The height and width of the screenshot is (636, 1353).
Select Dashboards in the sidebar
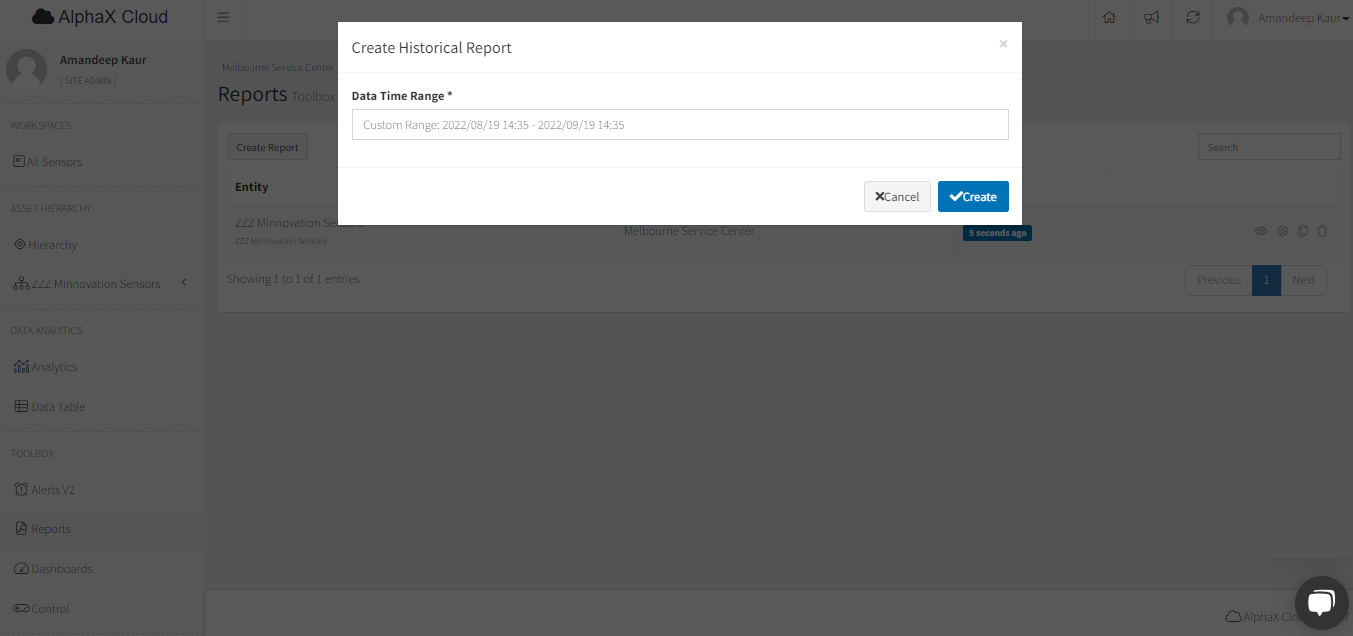61,569
